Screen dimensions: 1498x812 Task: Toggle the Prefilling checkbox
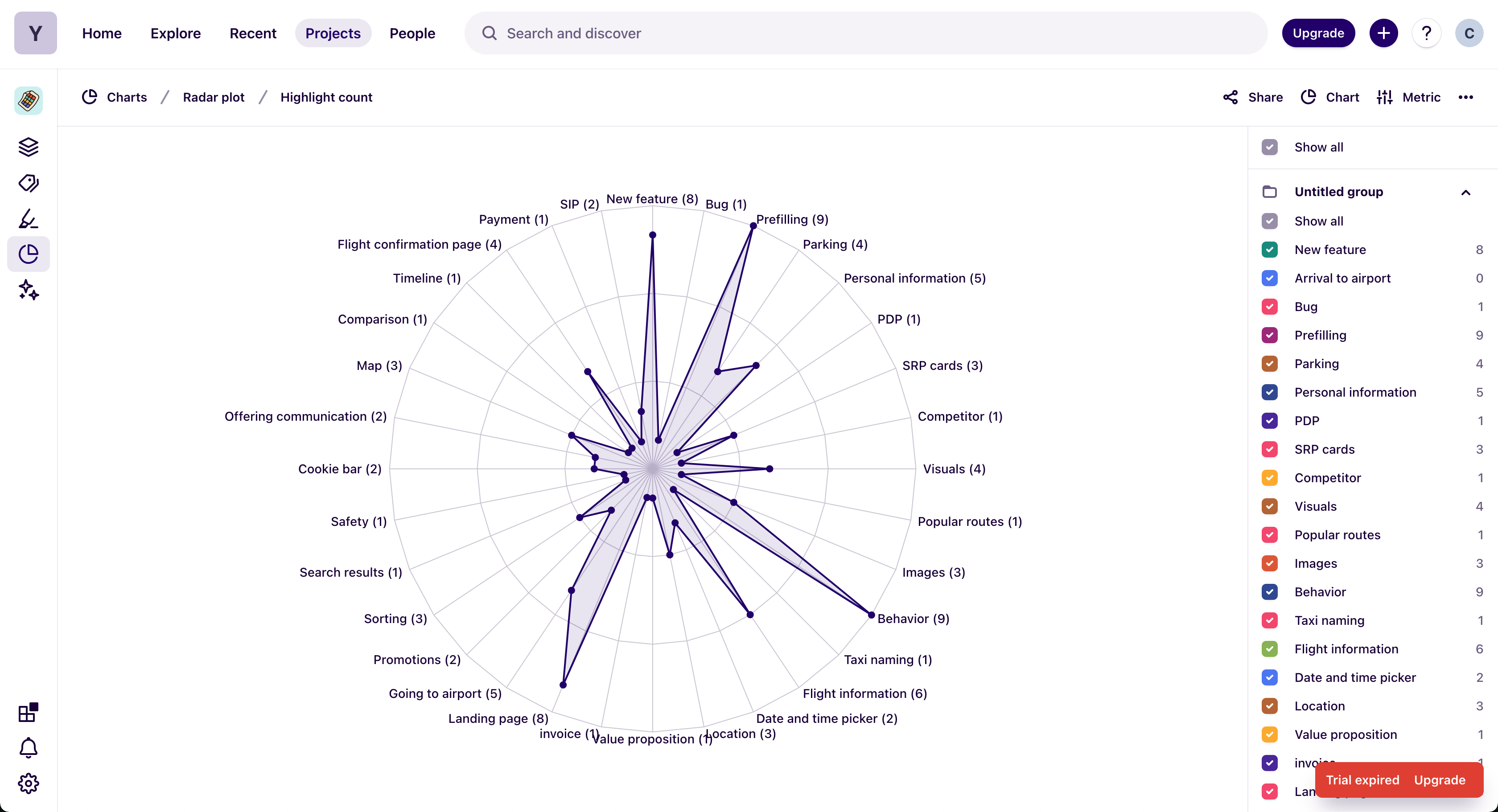tap(1269, 336)
